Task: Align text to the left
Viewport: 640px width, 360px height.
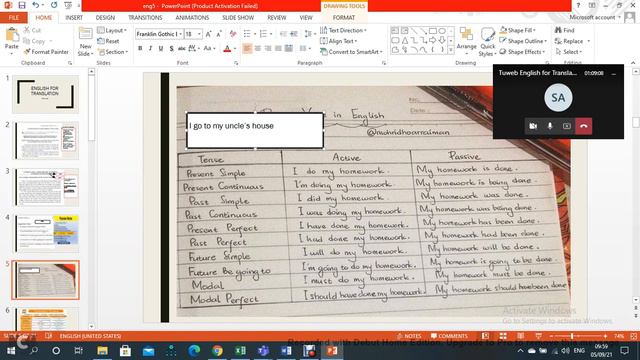Action: tap(247, 49)
